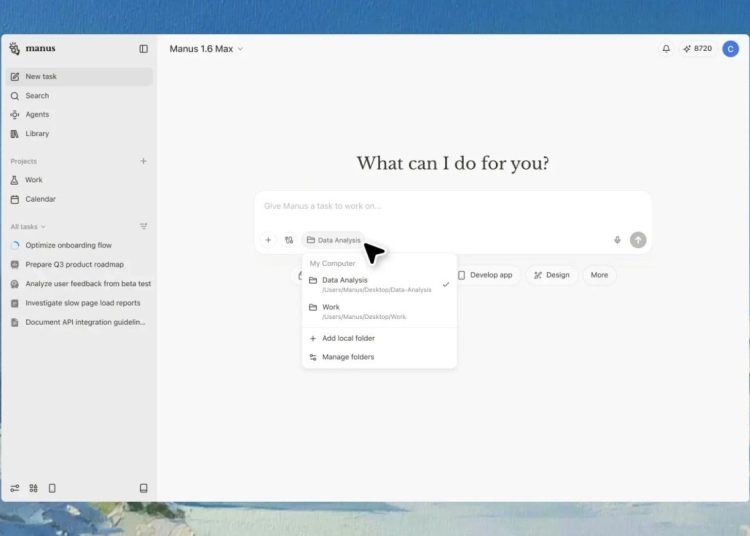Click into the Give Manus a task field
Screen dimensions: 750x536
[x=450, y=206]
